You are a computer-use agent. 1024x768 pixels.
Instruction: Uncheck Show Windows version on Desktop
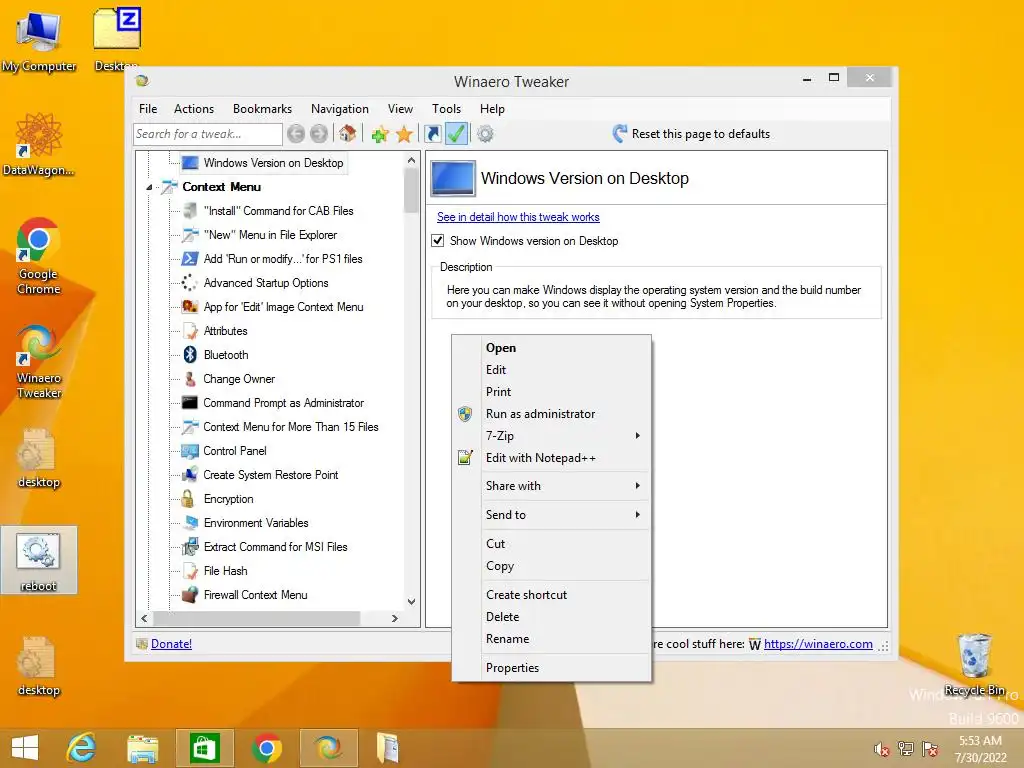tap(438, 240)
